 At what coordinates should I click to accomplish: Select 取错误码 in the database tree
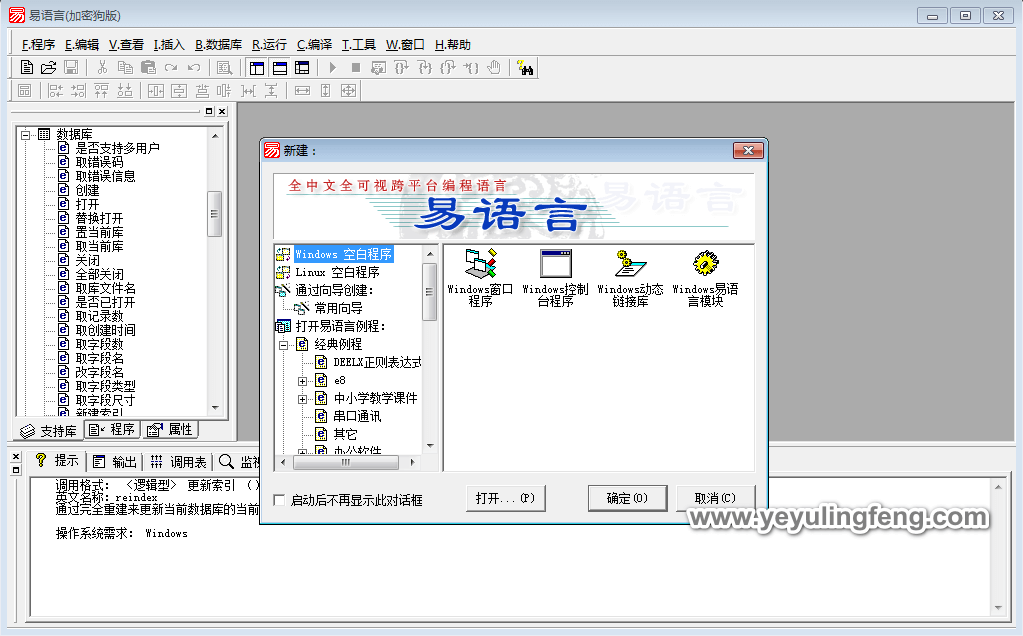tap(99, 162)
